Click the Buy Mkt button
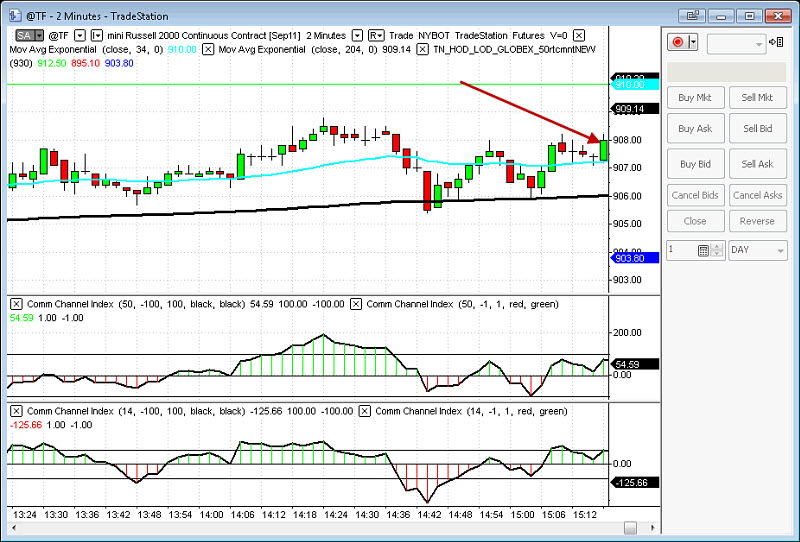800x542 pixels. 695,97
